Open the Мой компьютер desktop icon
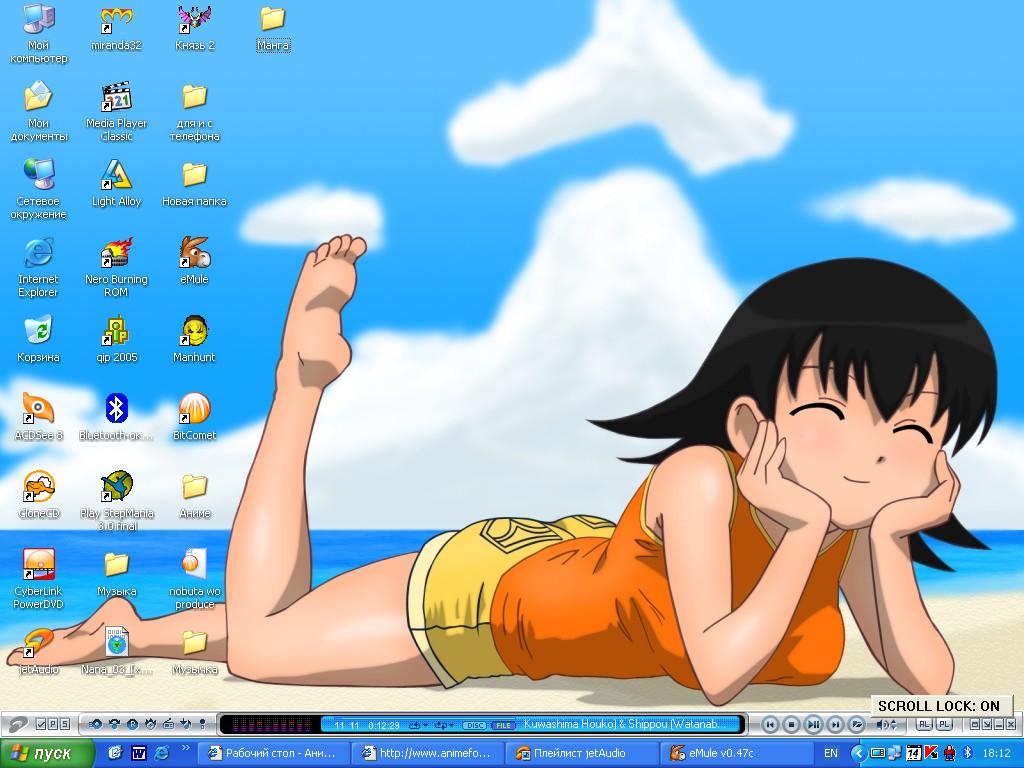Viewport: 1024px width, 768px height. click(x=38, y=33)
